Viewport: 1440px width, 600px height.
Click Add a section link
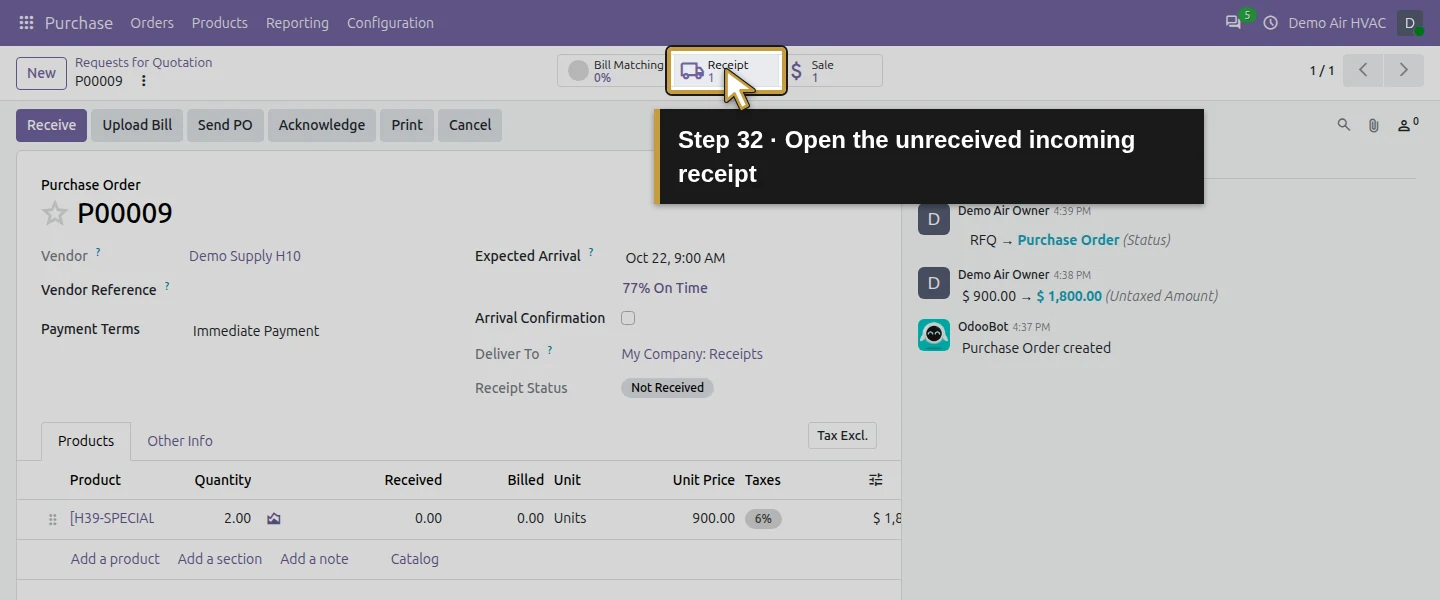tap(220, 559)
